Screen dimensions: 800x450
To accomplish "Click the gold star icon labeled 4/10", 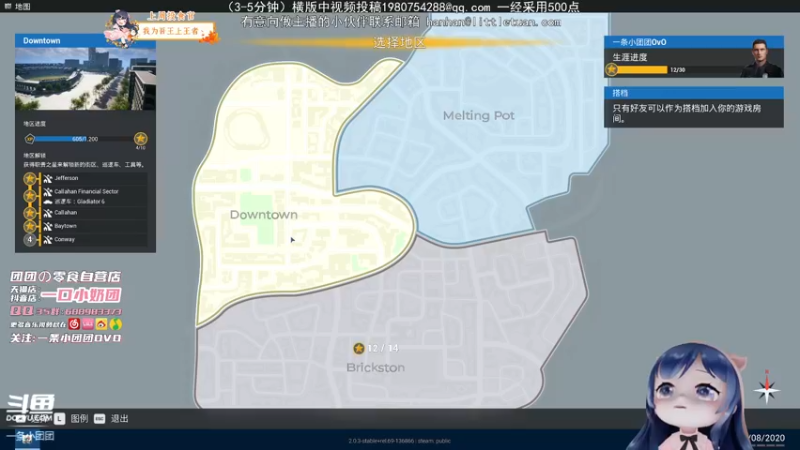I will click(x=140, y=138).
